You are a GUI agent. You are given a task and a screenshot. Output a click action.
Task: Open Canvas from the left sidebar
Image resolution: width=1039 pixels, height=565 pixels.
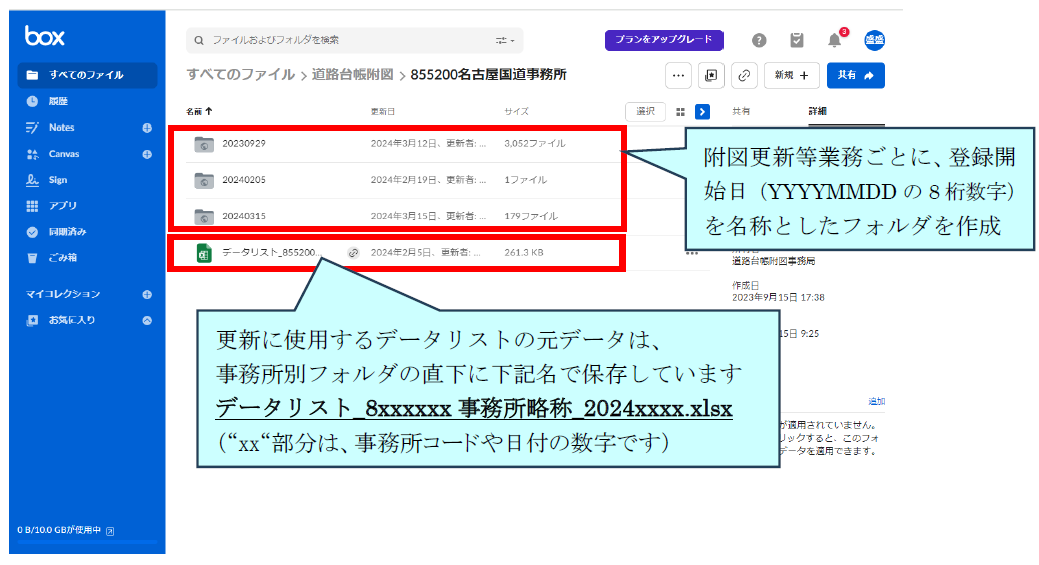[63, 154]
